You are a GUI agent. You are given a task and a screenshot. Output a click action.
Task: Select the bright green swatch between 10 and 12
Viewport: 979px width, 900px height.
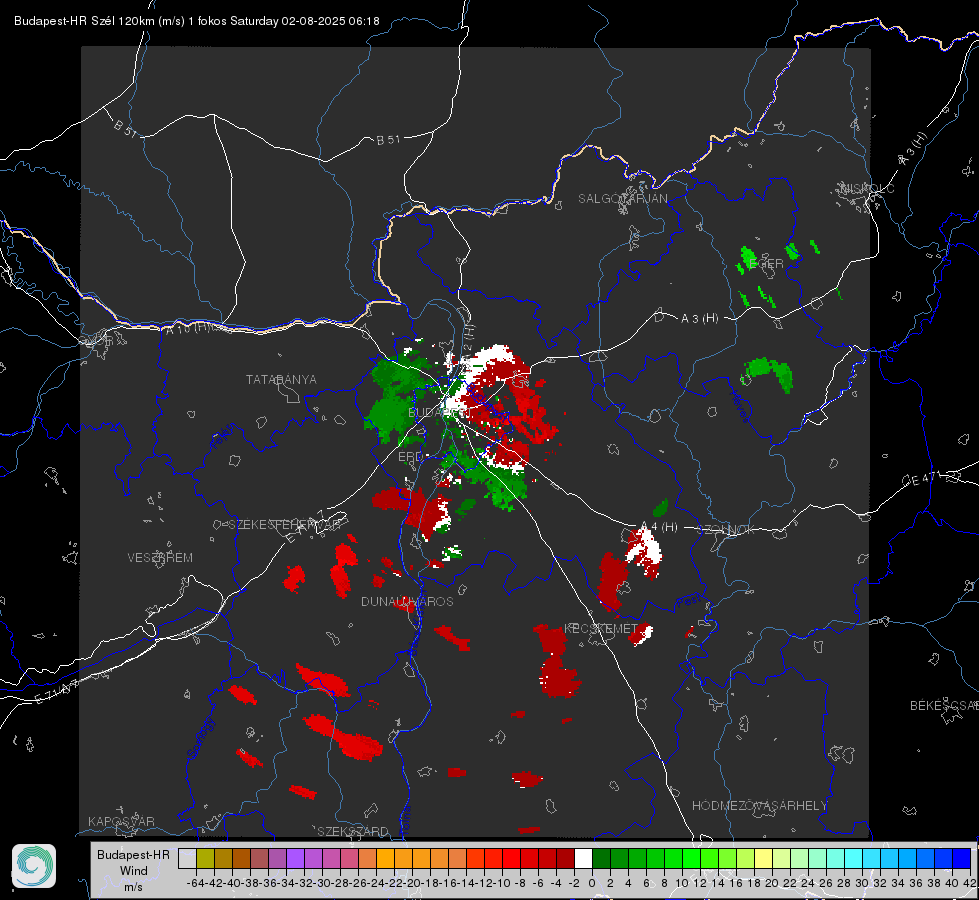[691, 859]
